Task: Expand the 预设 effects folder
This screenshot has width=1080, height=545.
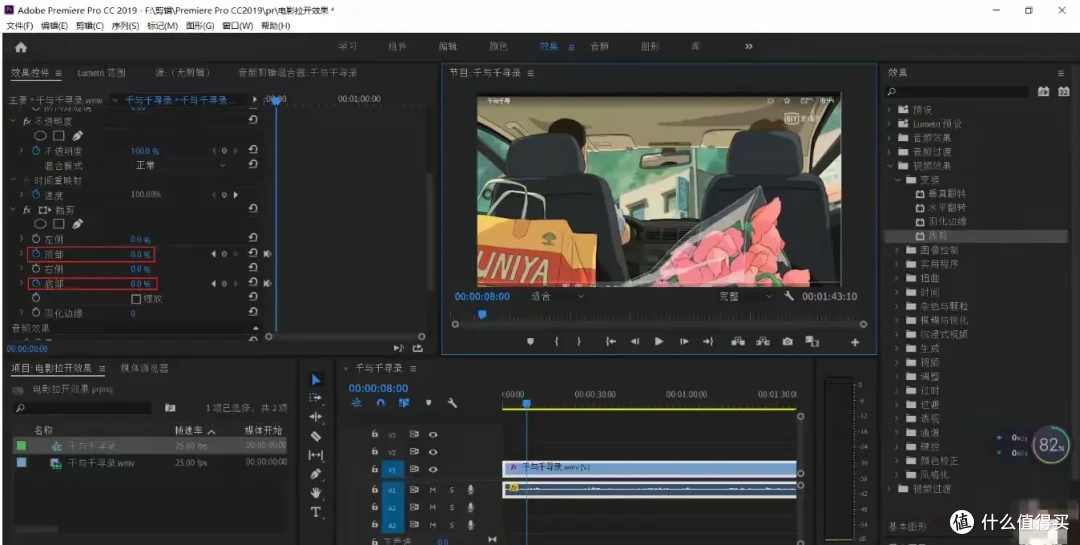Action: (889, 110)
